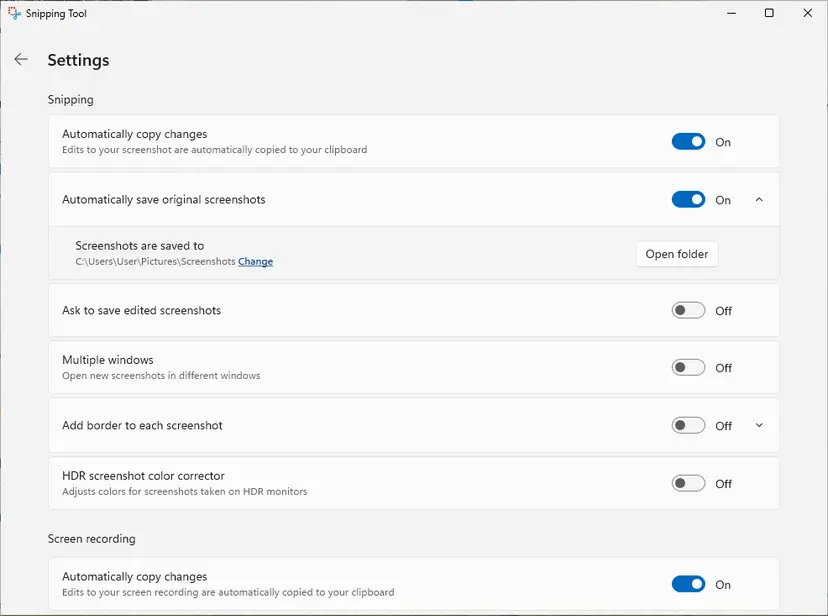Toggle Screen recording automatically copy changes
828x616 pixels.
tap(688, 584)
